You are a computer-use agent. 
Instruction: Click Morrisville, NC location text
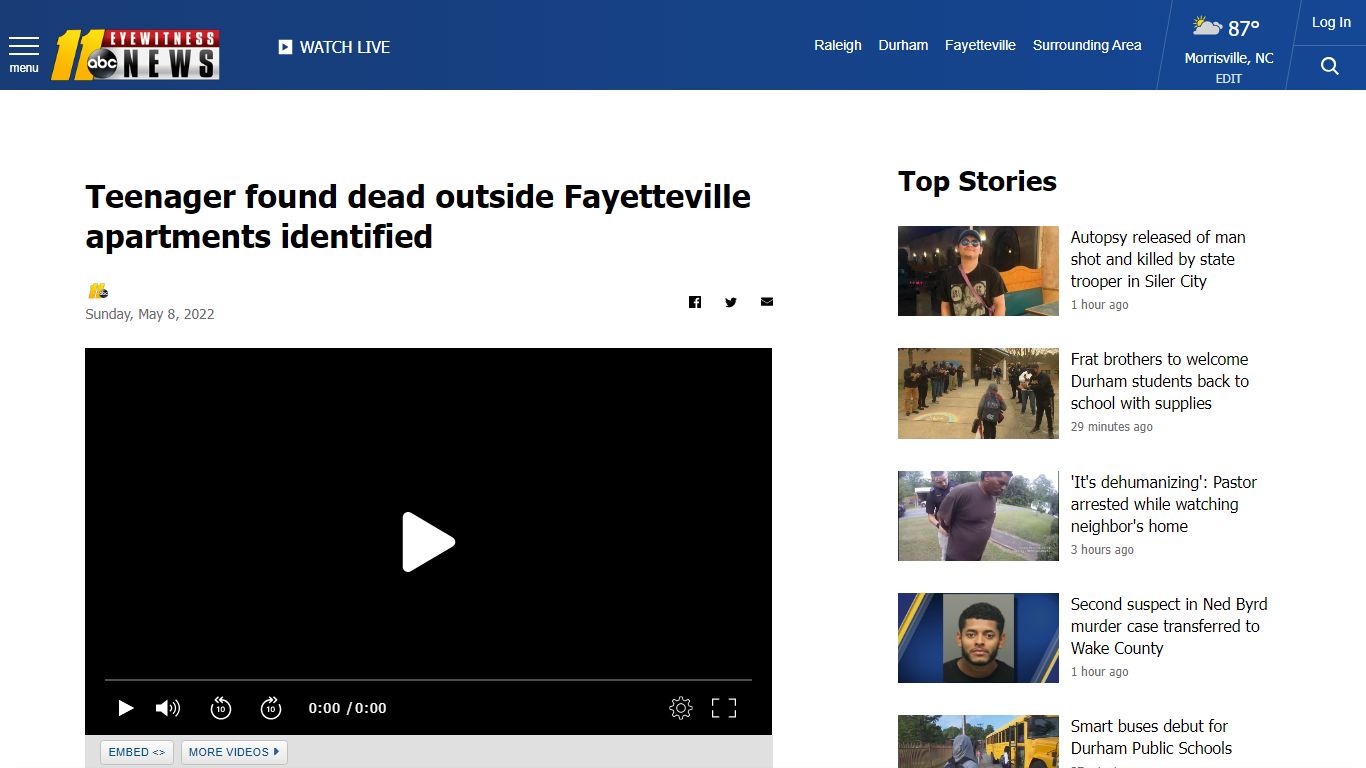tap(1229, 58)
